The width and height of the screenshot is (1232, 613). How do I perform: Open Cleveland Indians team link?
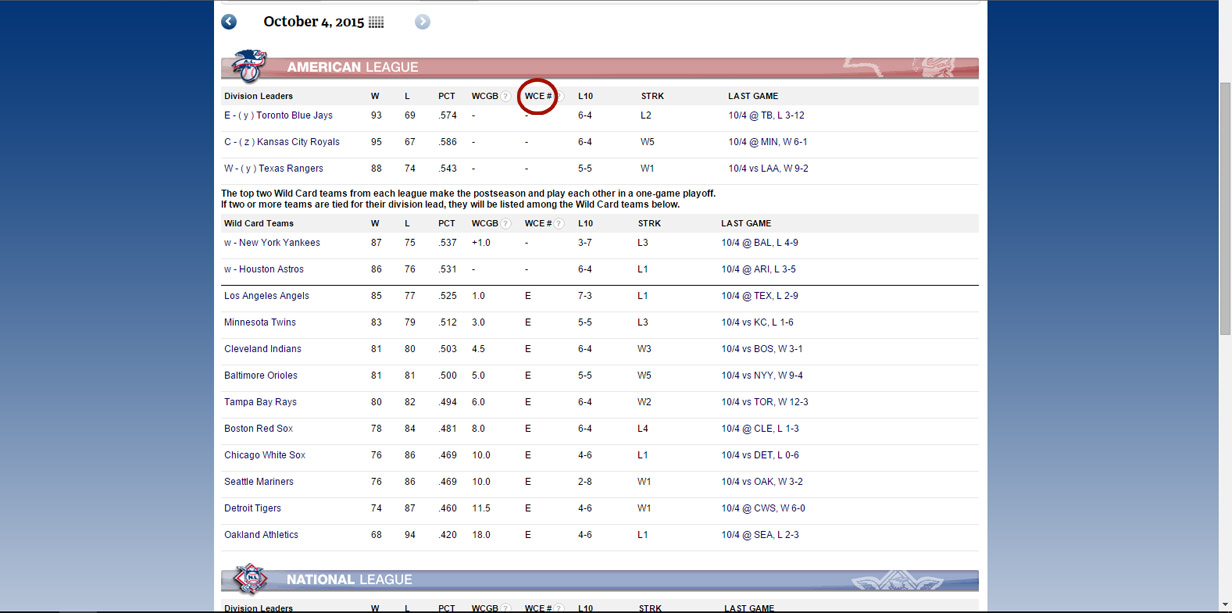tap(263, 349)
